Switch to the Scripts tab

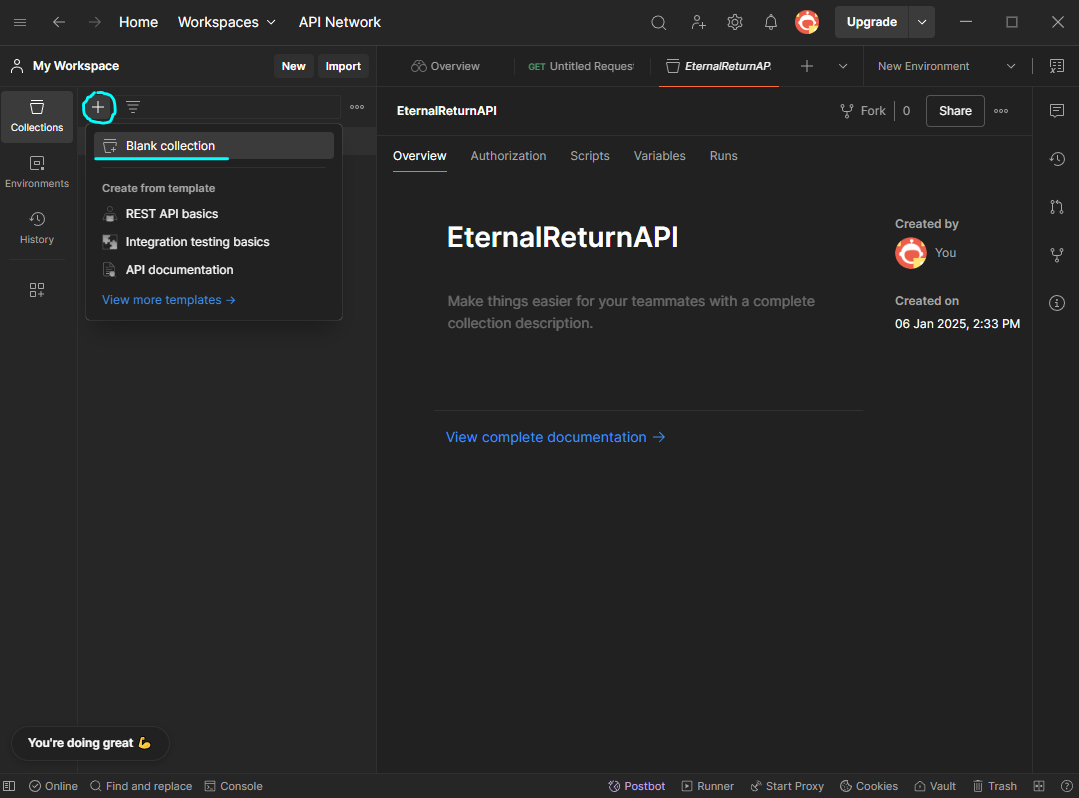tap(590, 155)
